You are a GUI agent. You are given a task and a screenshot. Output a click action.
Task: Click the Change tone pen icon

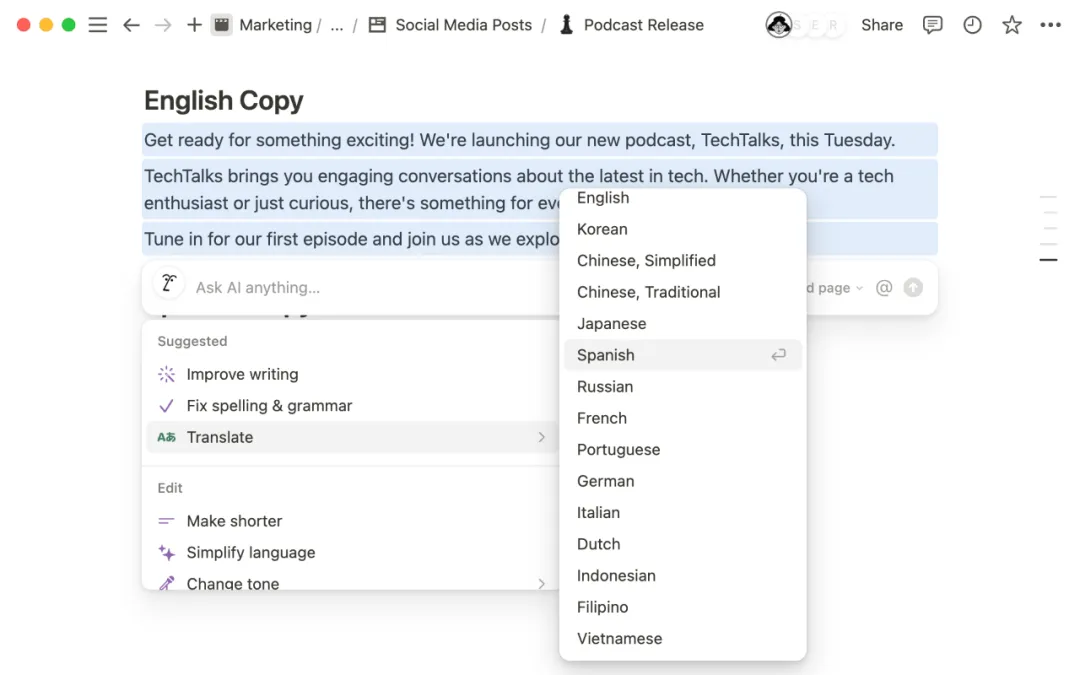pos(167,583)
